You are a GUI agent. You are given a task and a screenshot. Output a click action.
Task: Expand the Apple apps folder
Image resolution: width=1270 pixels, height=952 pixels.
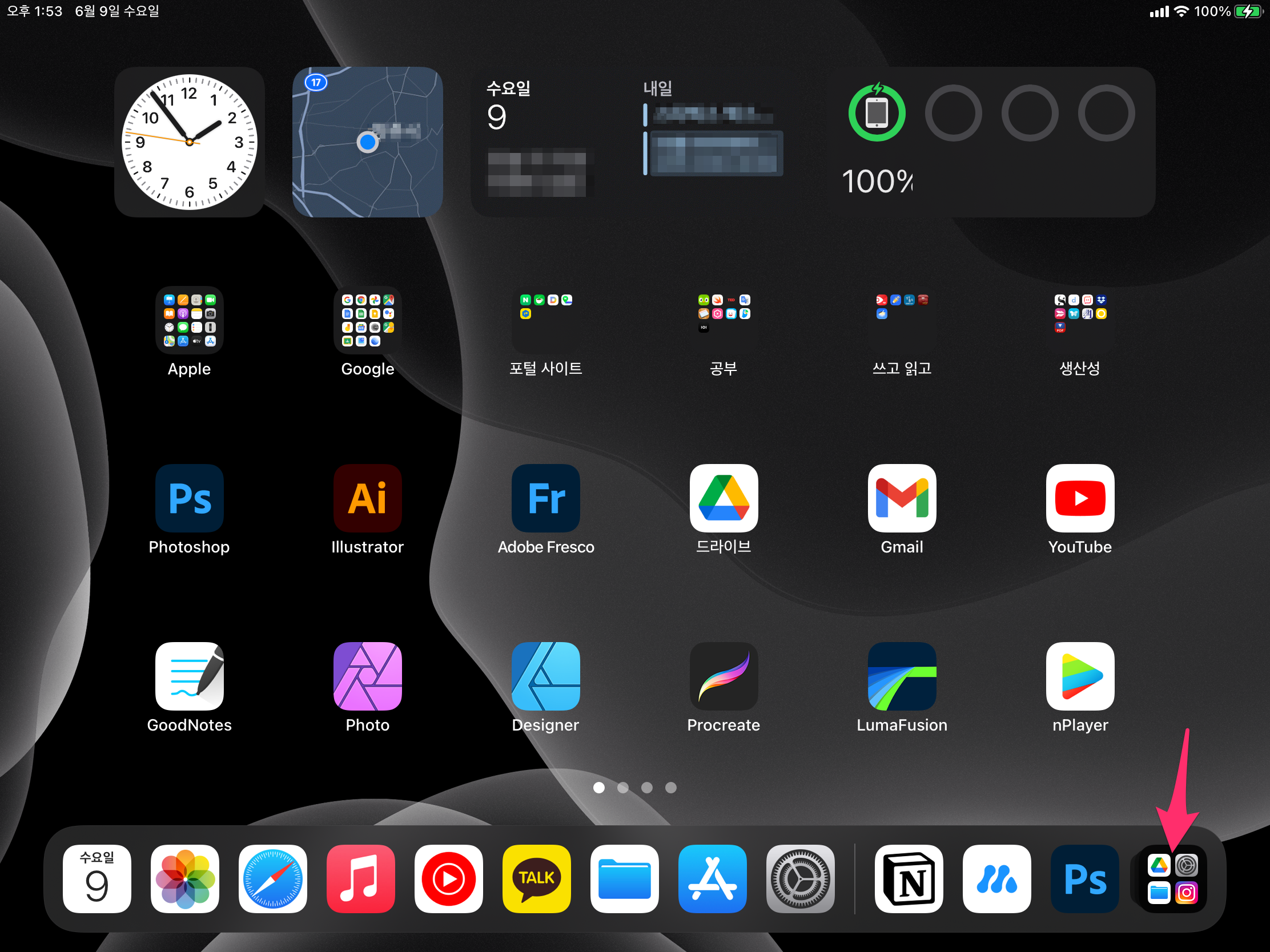189,320
